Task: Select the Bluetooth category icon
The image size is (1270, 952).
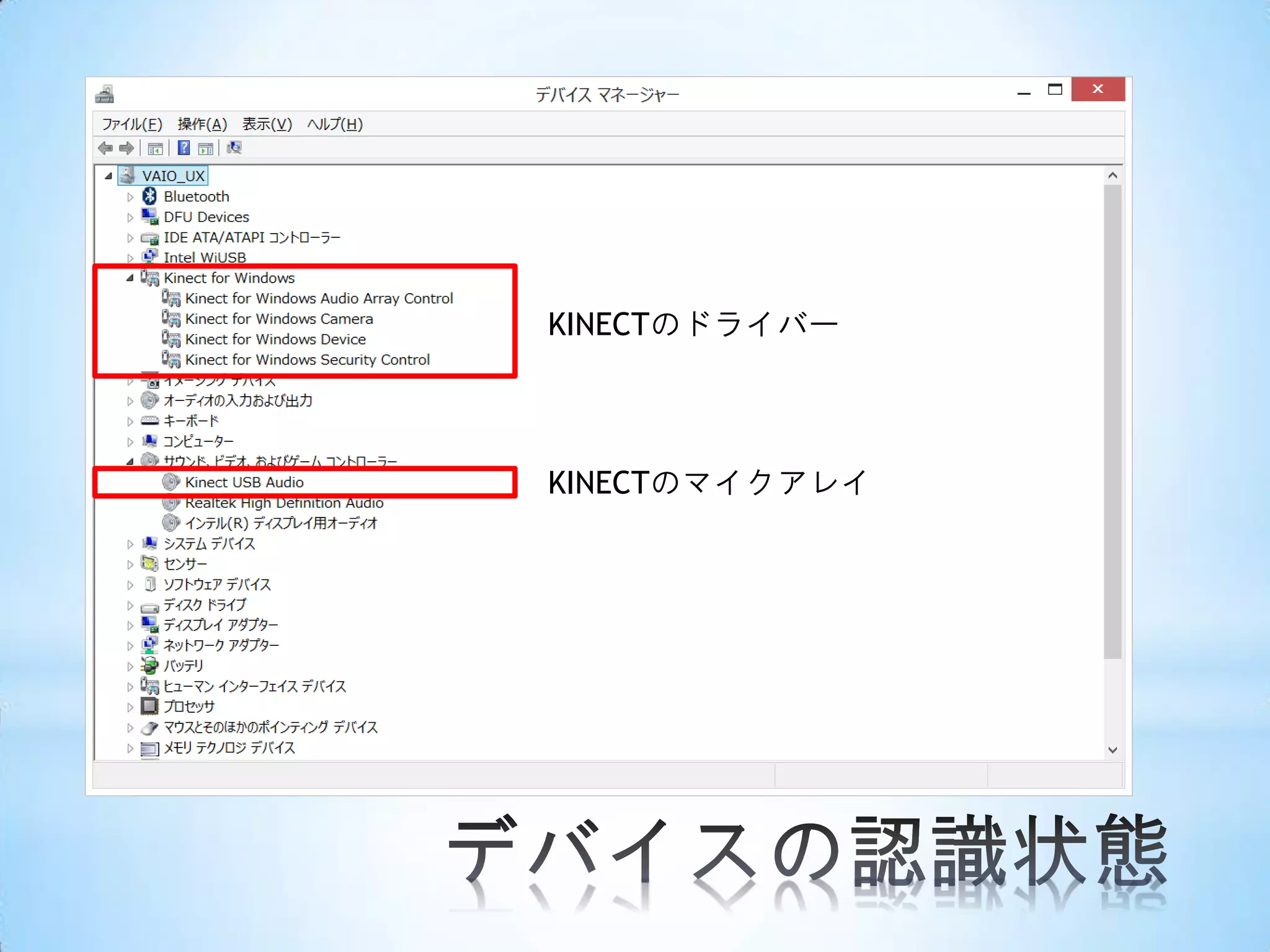Action: click(149, 196)
